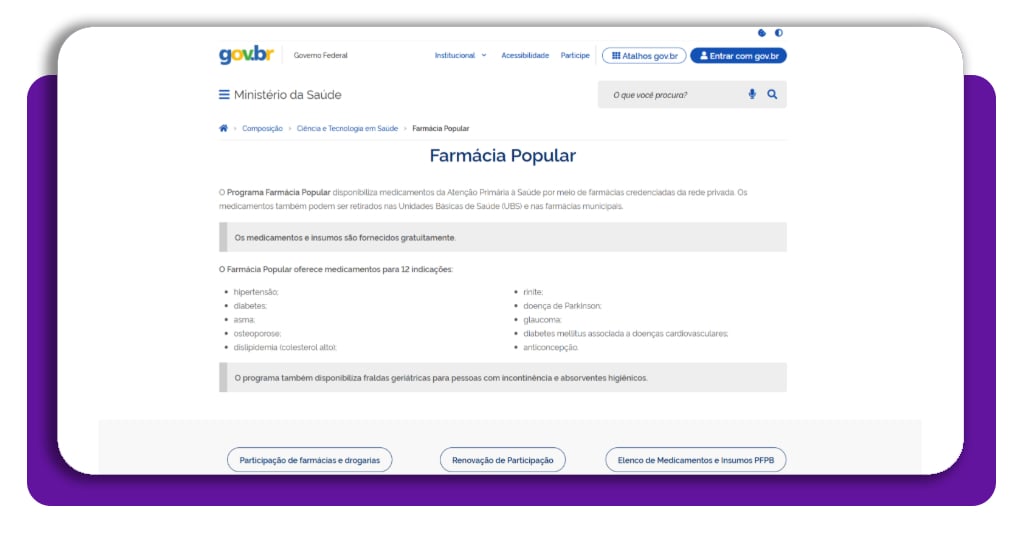Click 'dislipidemia (colesterol alto)' list item
This screenshot has width=1024, height=536.
click(x=285, y=347)
